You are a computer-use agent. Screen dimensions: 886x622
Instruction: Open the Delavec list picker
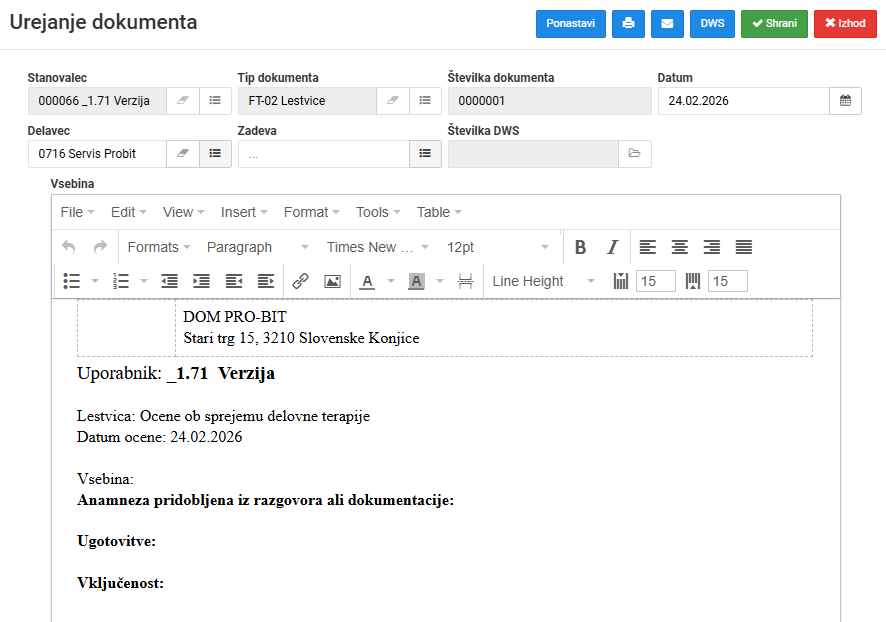pyautogui.click(x=215, y=154)
